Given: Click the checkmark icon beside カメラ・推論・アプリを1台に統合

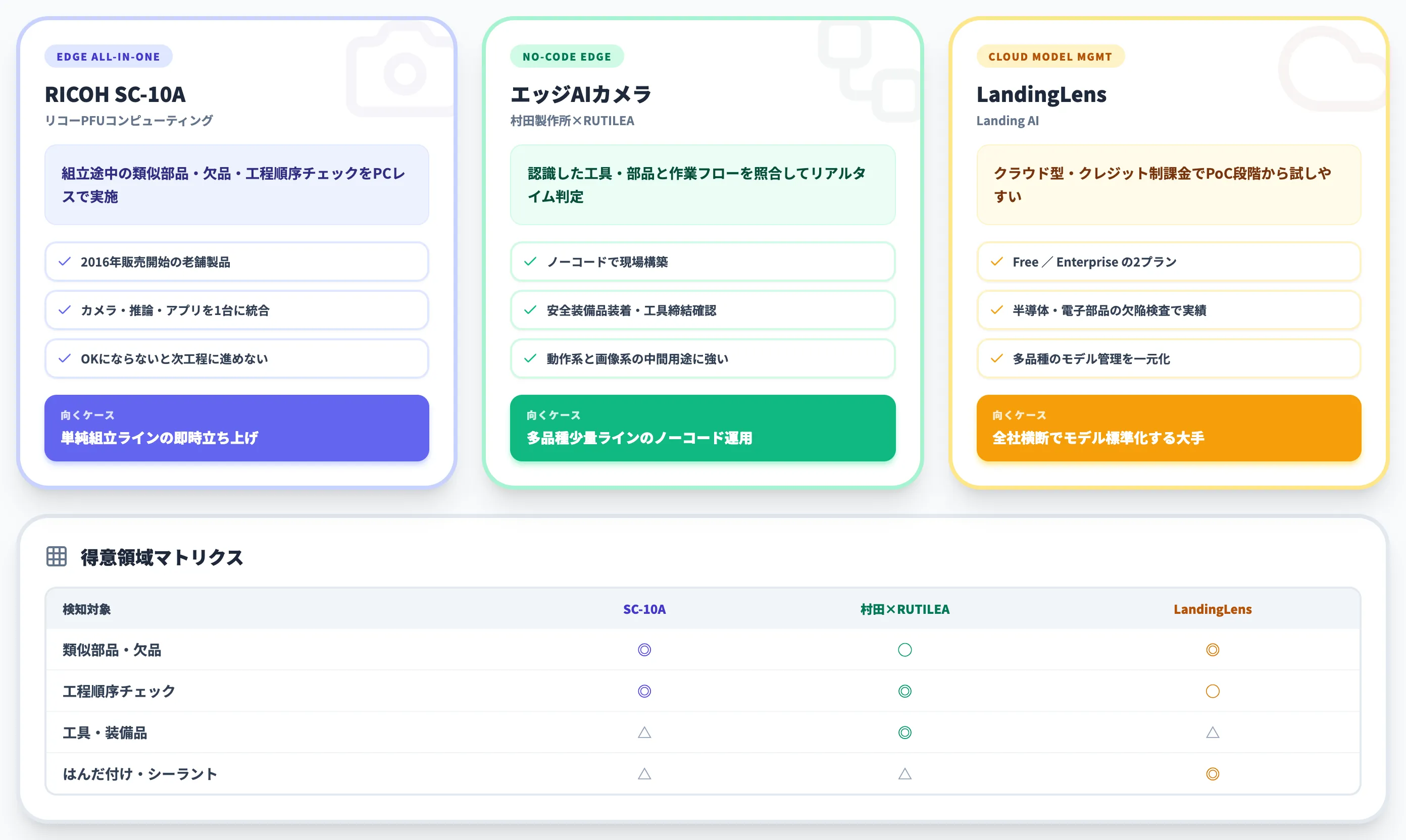Looking at the screenshot, I should coord(65,310).
